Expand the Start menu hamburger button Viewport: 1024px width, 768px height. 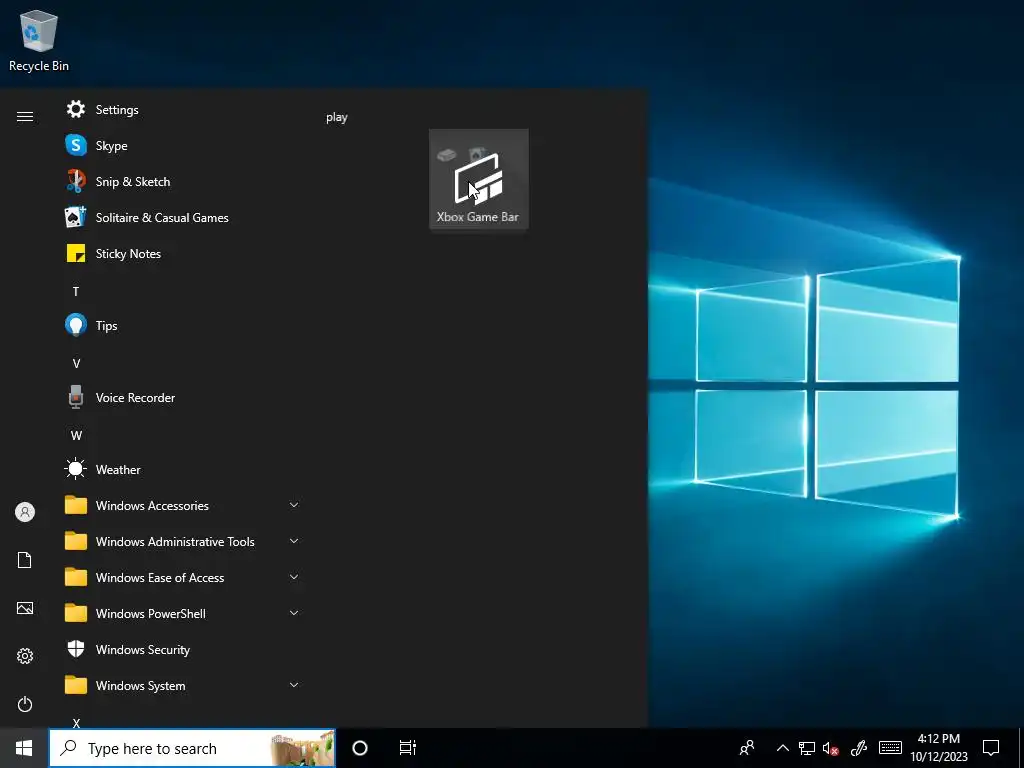pyautogui.click(x=25, y=117)
